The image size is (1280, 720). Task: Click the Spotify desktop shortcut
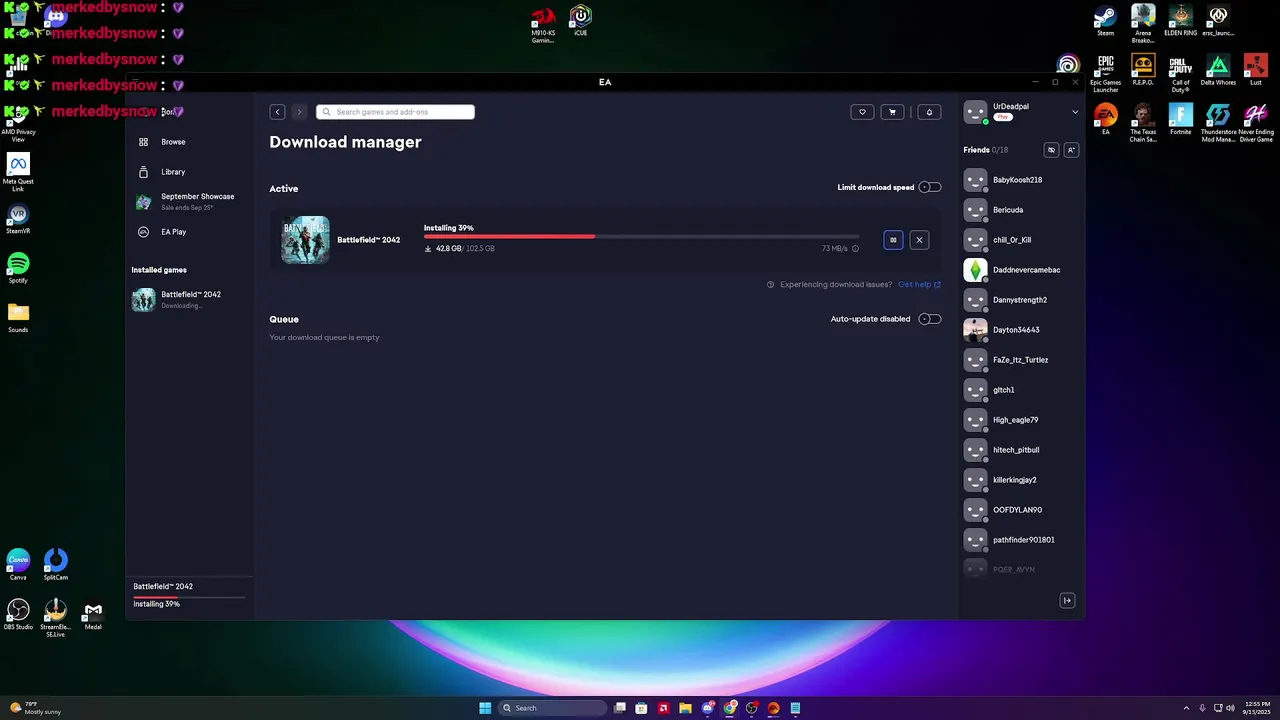[18, 268]
